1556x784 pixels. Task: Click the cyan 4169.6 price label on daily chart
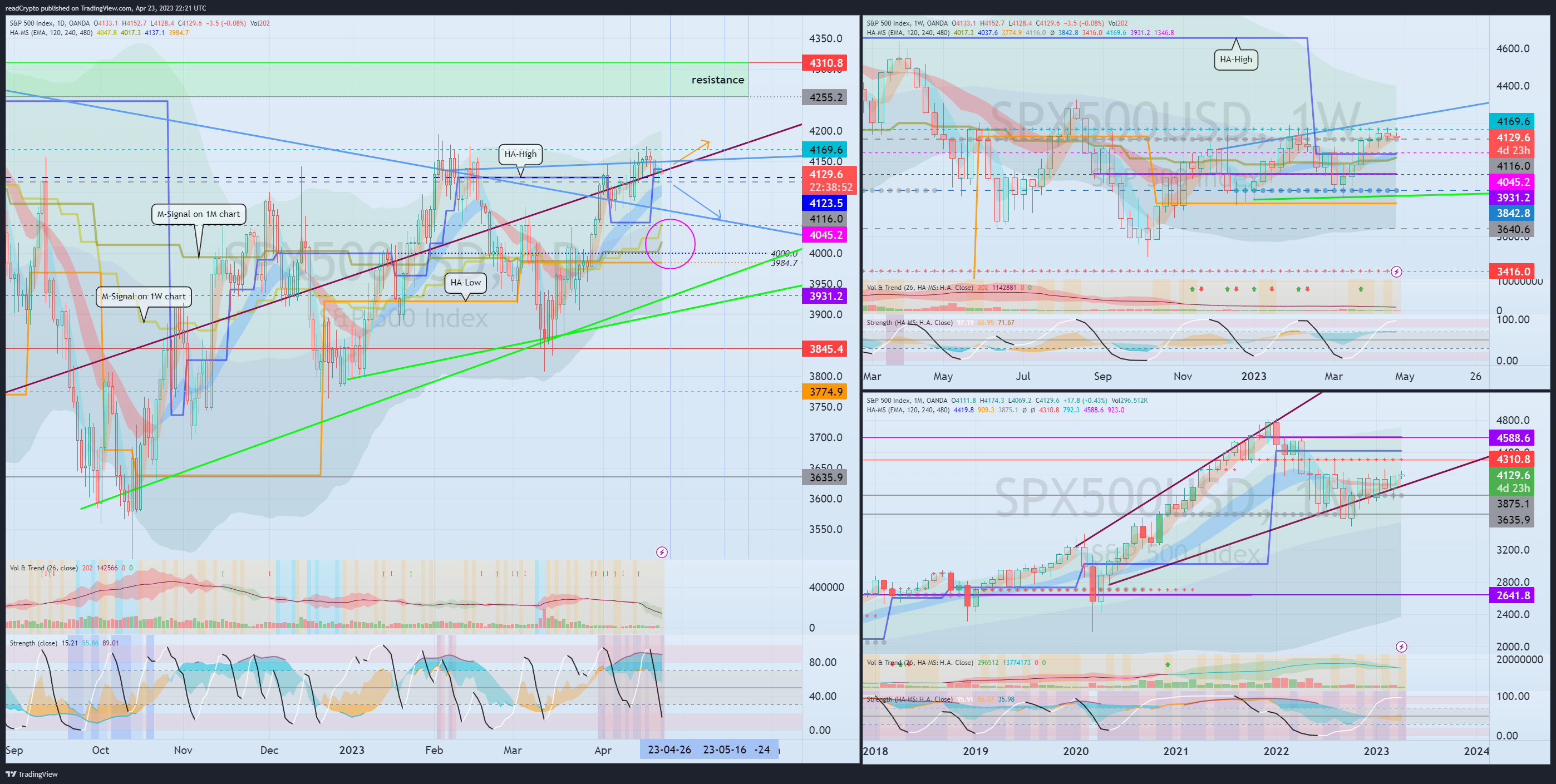tap(825, 150)
